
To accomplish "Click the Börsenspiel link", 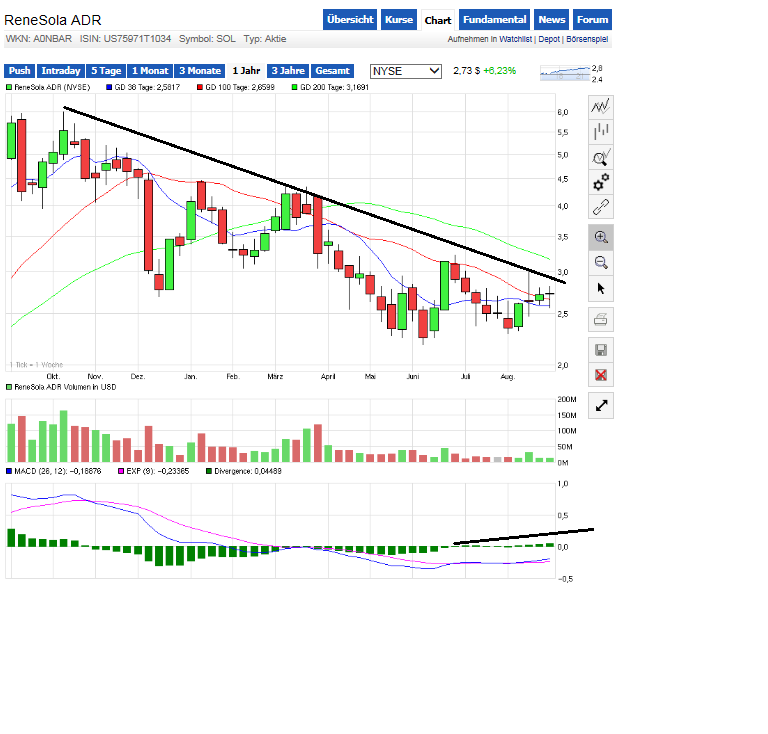I will click(x=589, y=40).
